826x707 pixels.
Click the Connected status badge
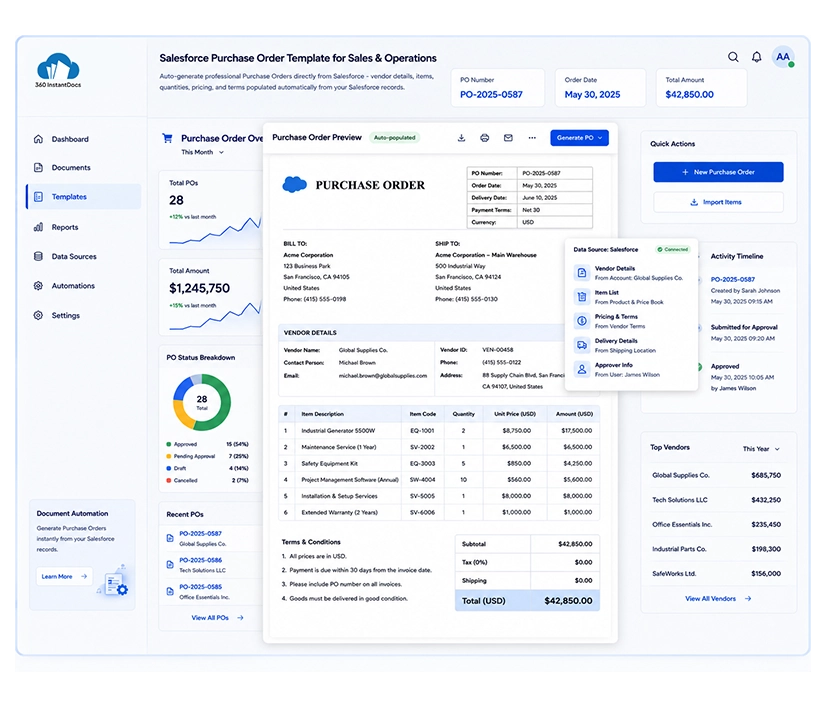tap(673, 250)
